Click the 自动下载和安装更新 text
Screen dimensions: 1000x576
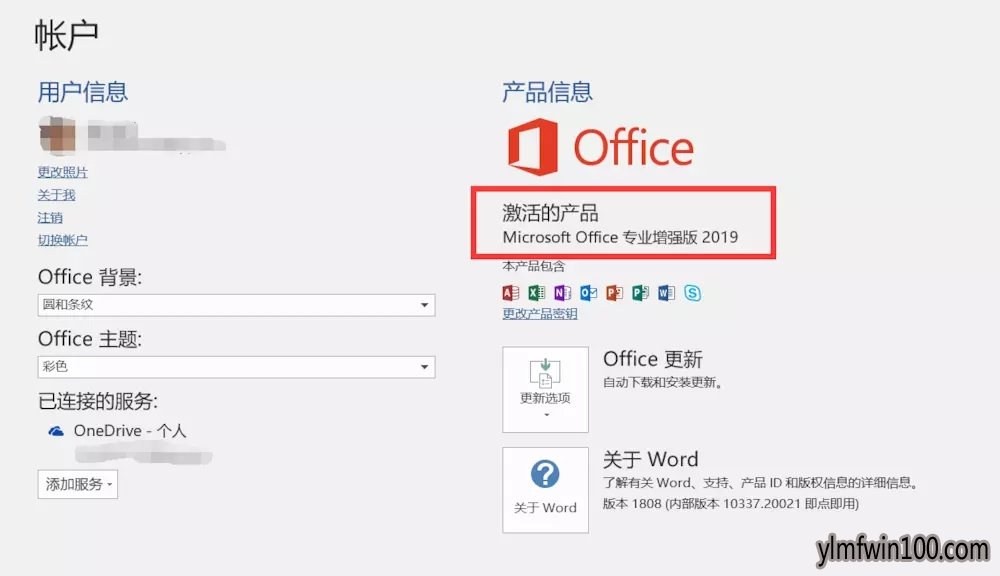[x=663, y=383]
